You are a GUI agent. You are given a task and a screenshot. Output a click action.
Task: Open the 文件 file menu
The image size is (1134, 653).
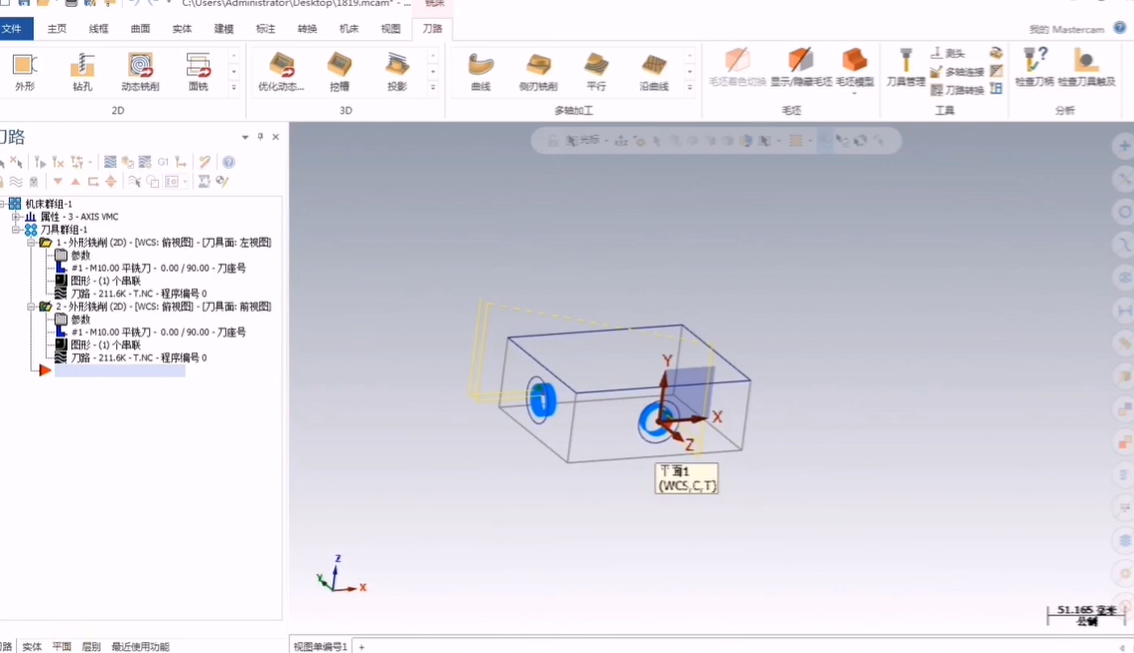coord(13,29)
